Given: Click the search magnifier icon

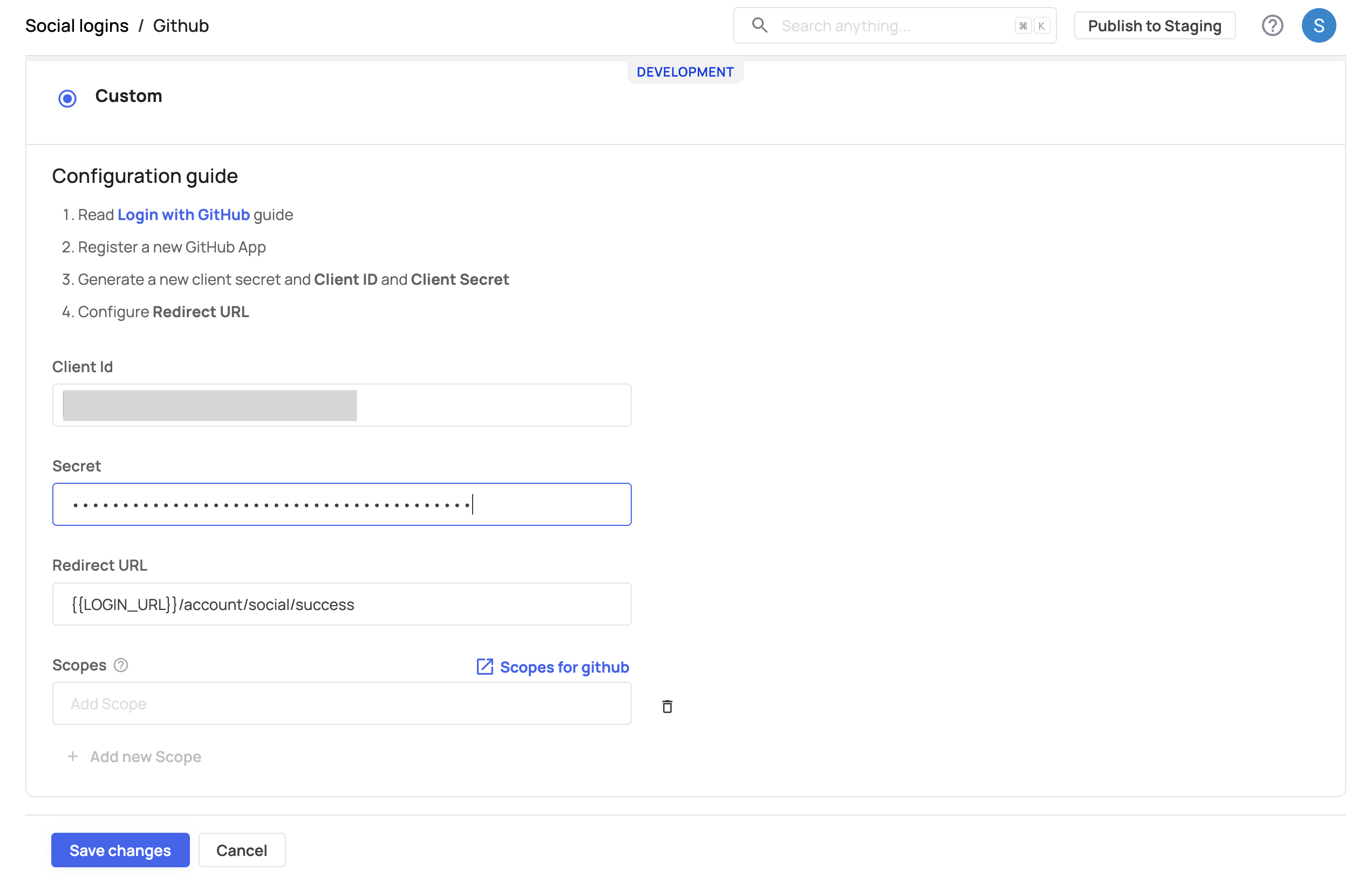Looking at the screenshot, I should click(x=759, y=26).
